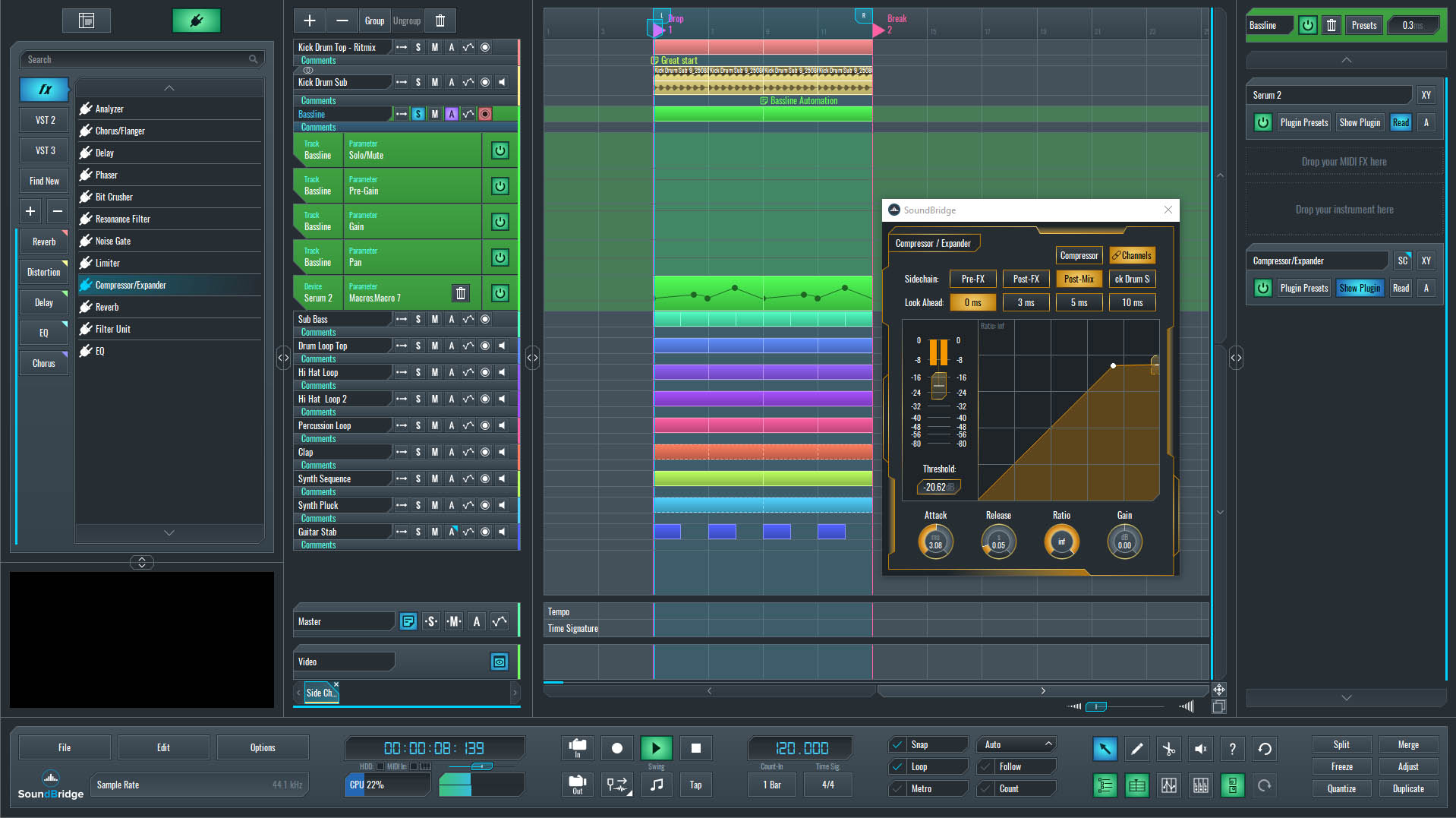The width and height of the screenshot is (1456, 818).
Task: Click the Duplicate button
Action: click(x=1408, y=788)
